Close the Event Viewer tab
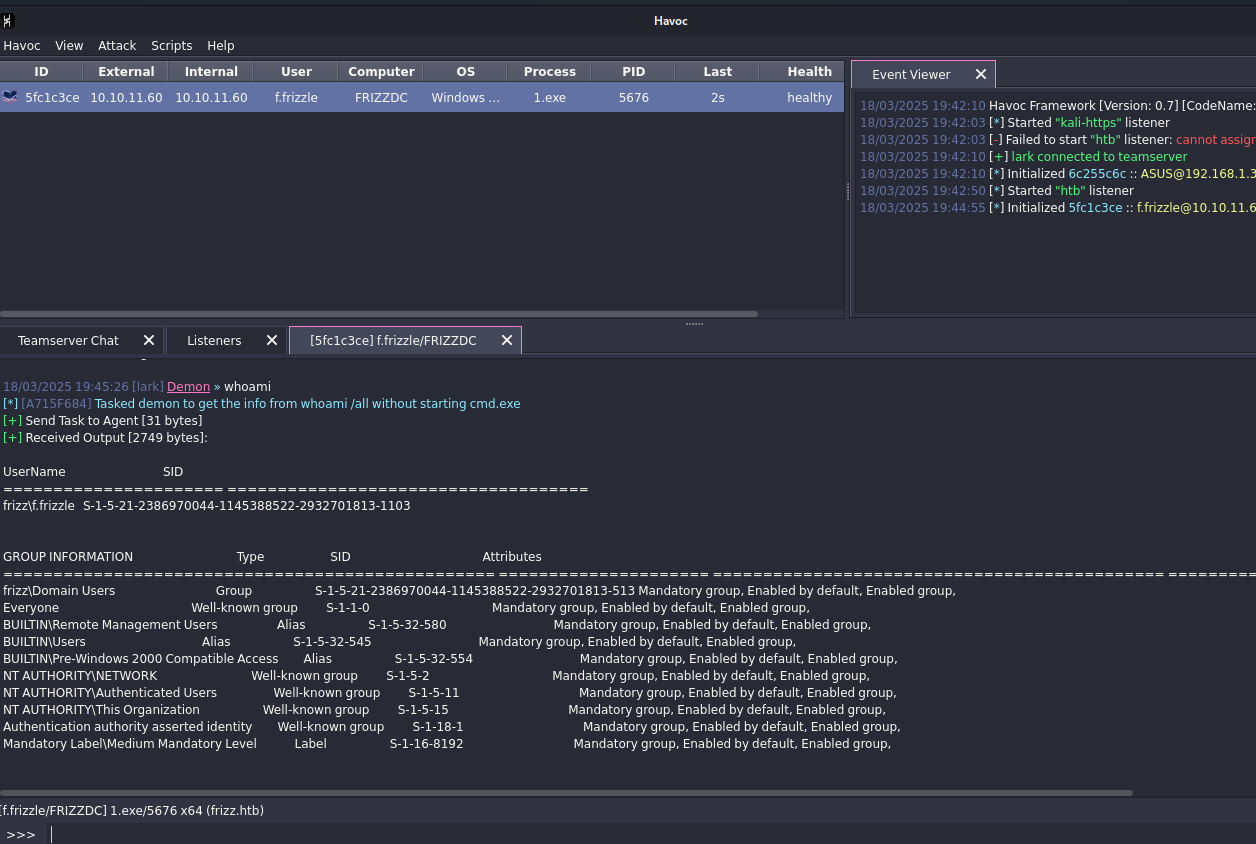1256x844 pixels. tap(981, 74)
